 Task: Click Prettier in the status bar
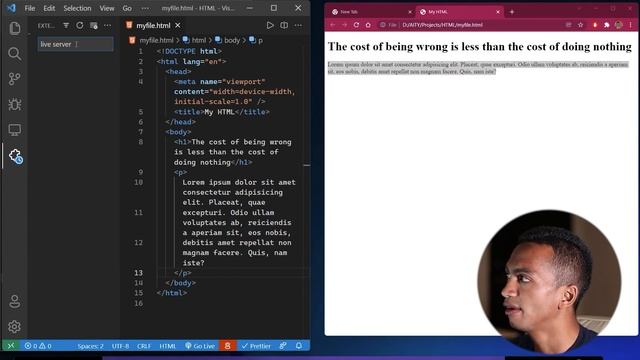click(256, 346)
